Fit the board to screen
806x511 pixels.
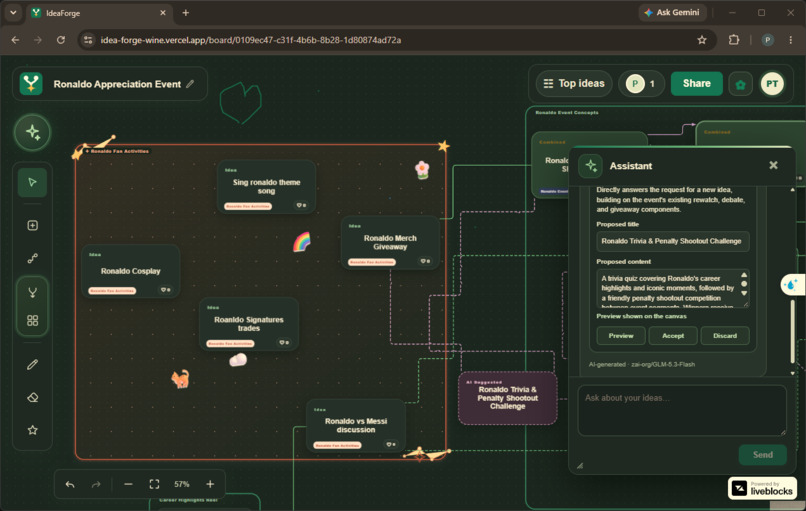[x=154, y=484]
